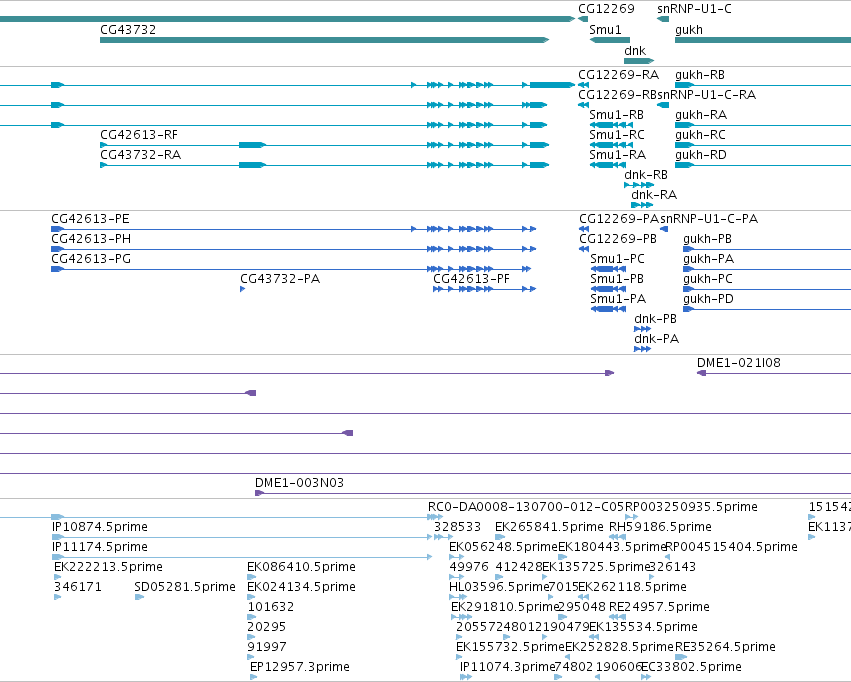Select the CG43732 gene label
Screen dimensions: 851x682
(128, 30)
